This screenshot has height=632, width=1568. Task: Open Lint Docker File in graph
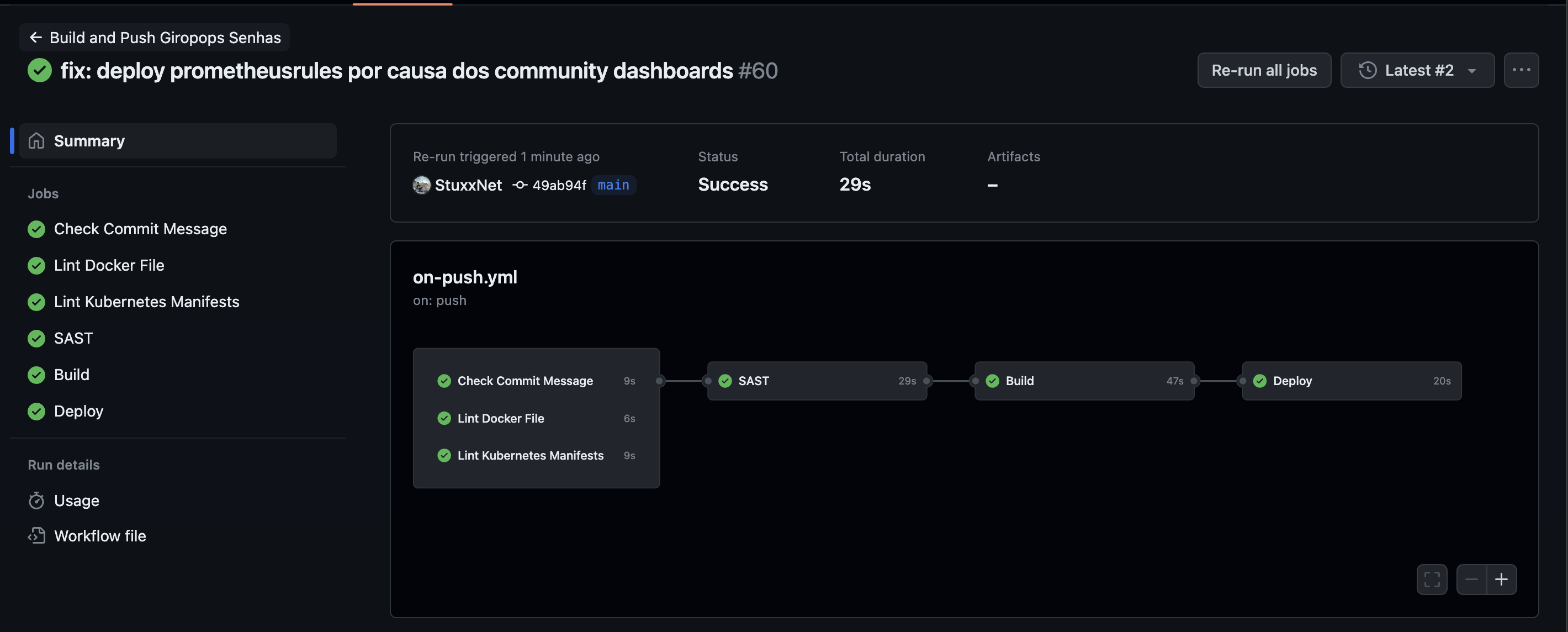[x=500, y=418]
